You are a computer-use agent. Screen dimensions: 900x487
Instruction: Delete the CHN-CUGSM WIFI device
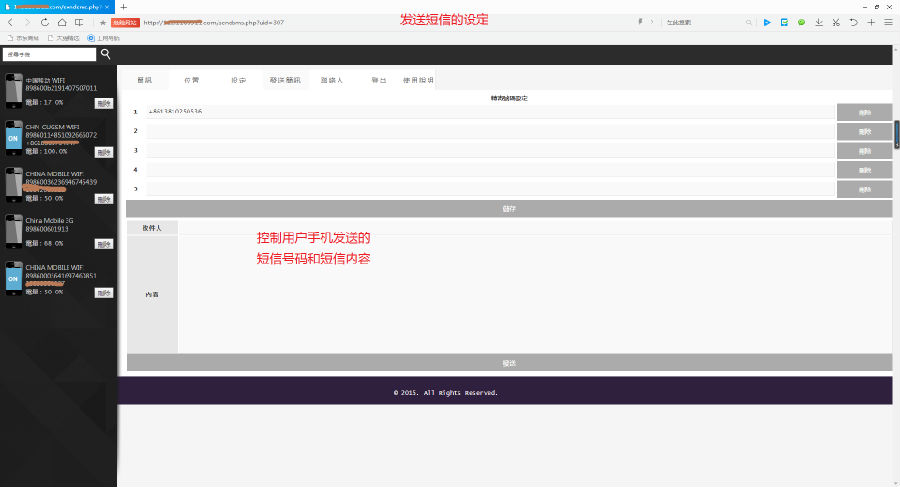(104, 152)
